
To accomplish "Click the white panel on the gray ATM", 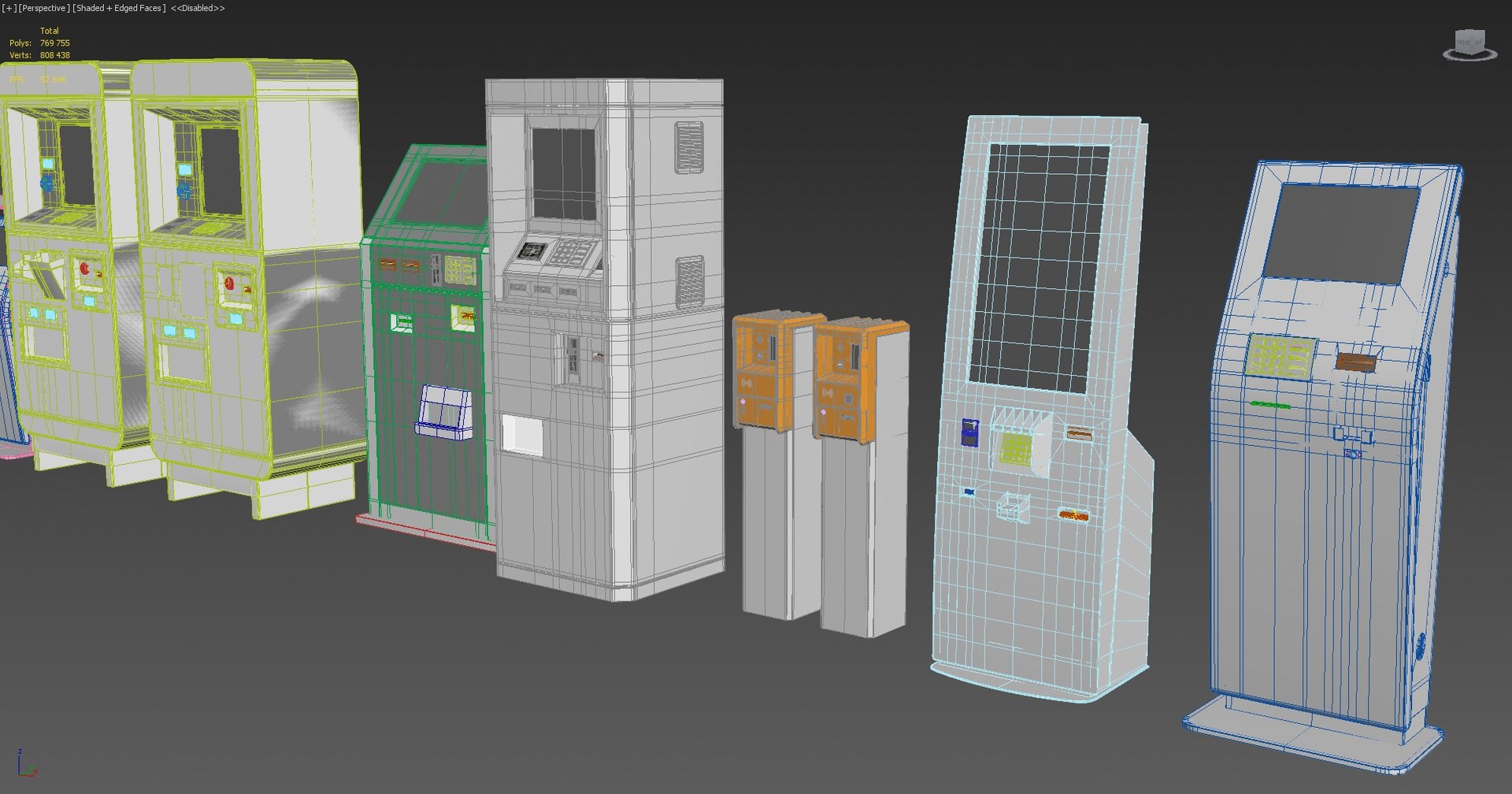I will (x=522, y=435).
